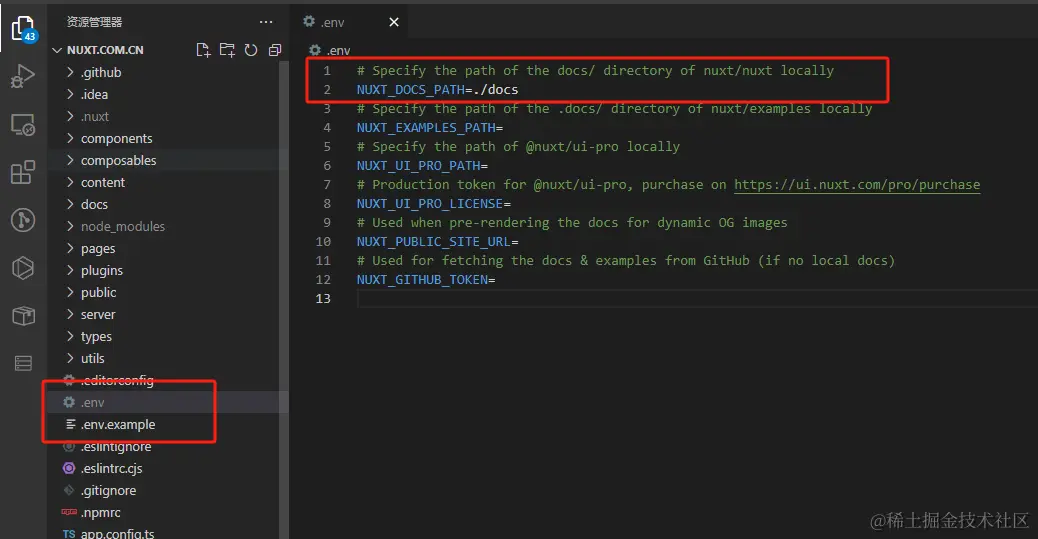
Task: Open the Remote Explorer view
Action: [x=23, y=124]
